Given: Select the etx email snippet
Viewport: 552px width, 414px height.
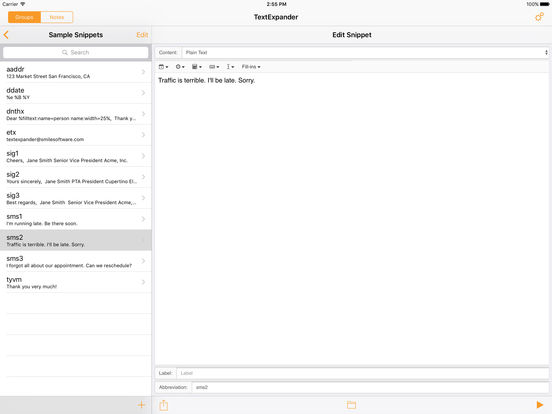Looking at the screenshot, I should point(76,135).
